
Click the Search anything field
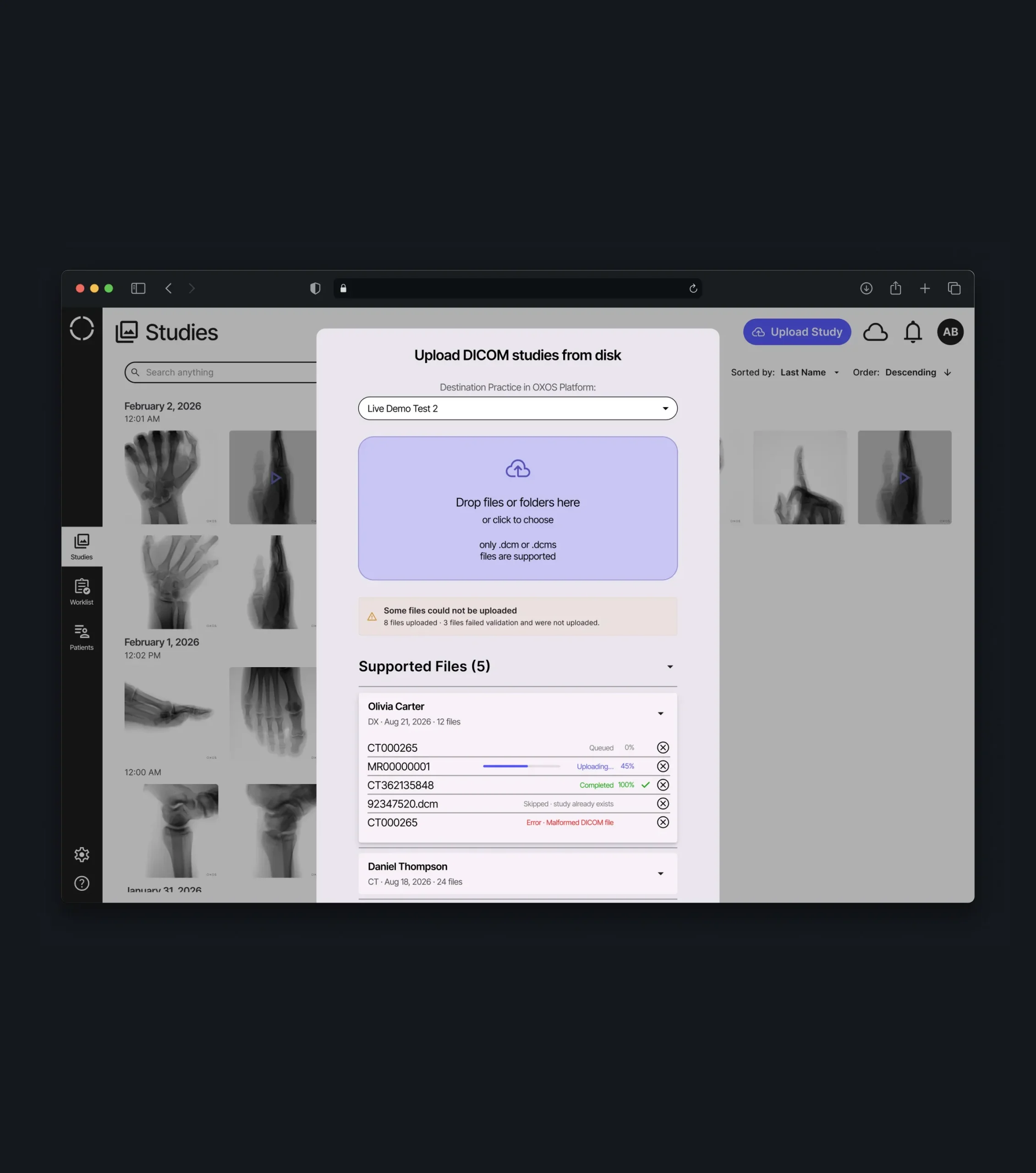point(221,373)
